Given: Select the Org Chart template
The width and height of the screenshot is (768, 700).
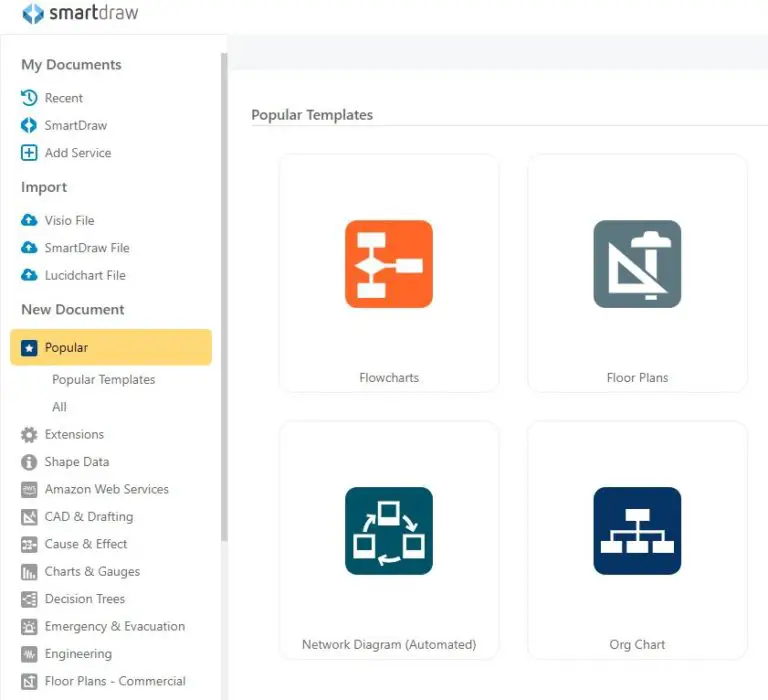Looking at the screenshot, I should pos(637,531).
